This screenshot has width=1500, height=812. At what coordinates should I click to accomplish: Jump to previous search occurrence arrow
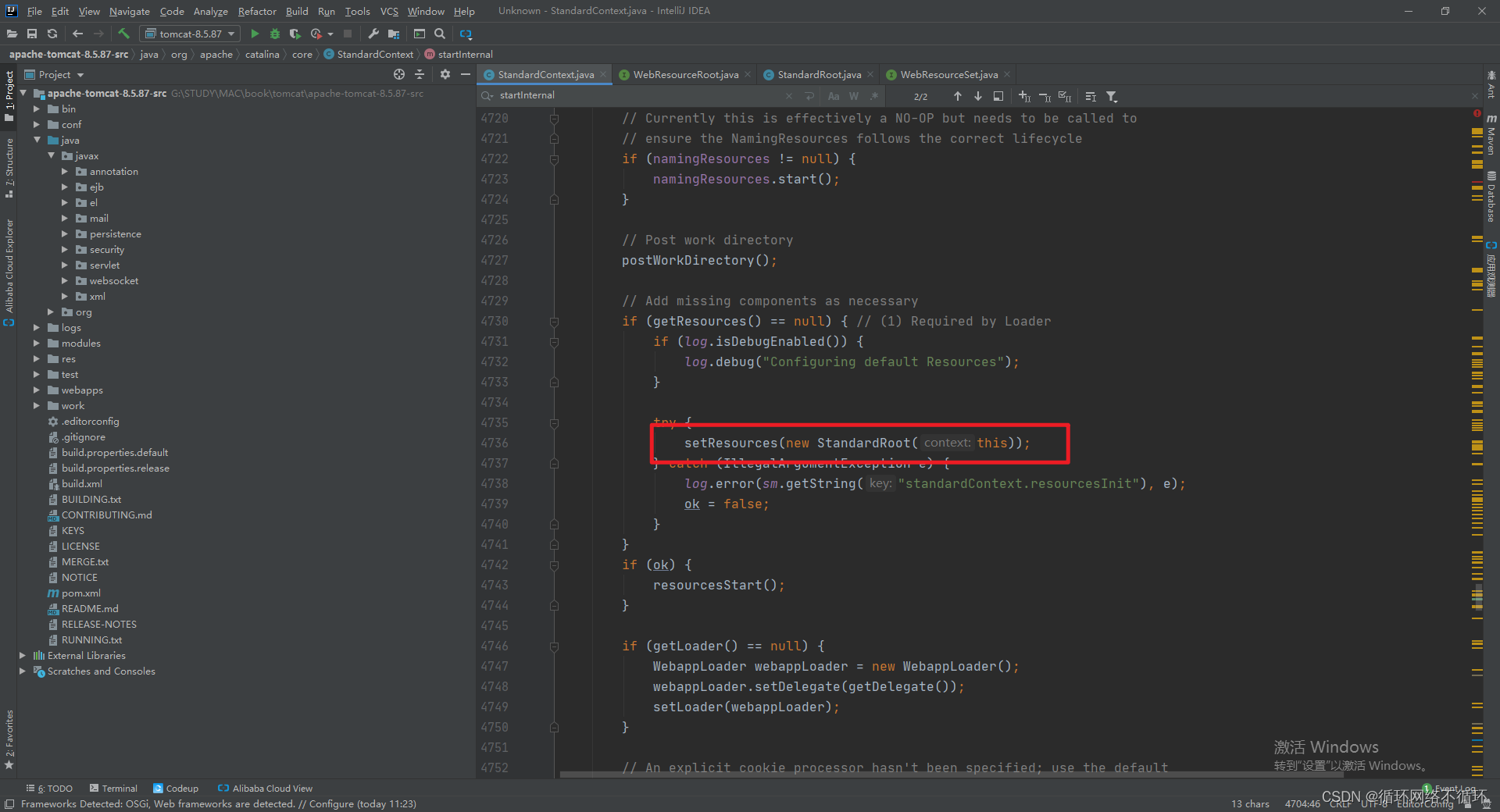[957, 95]
